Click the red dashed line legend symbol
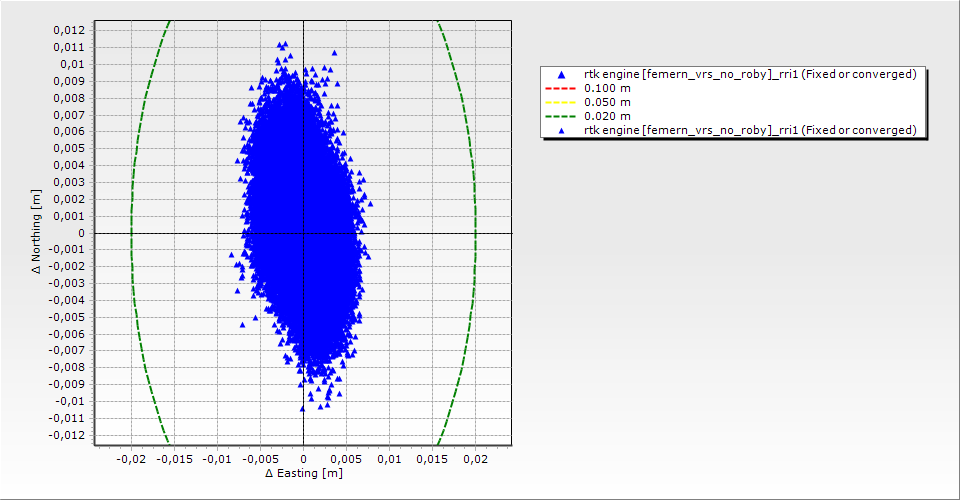 click(561, 89)
